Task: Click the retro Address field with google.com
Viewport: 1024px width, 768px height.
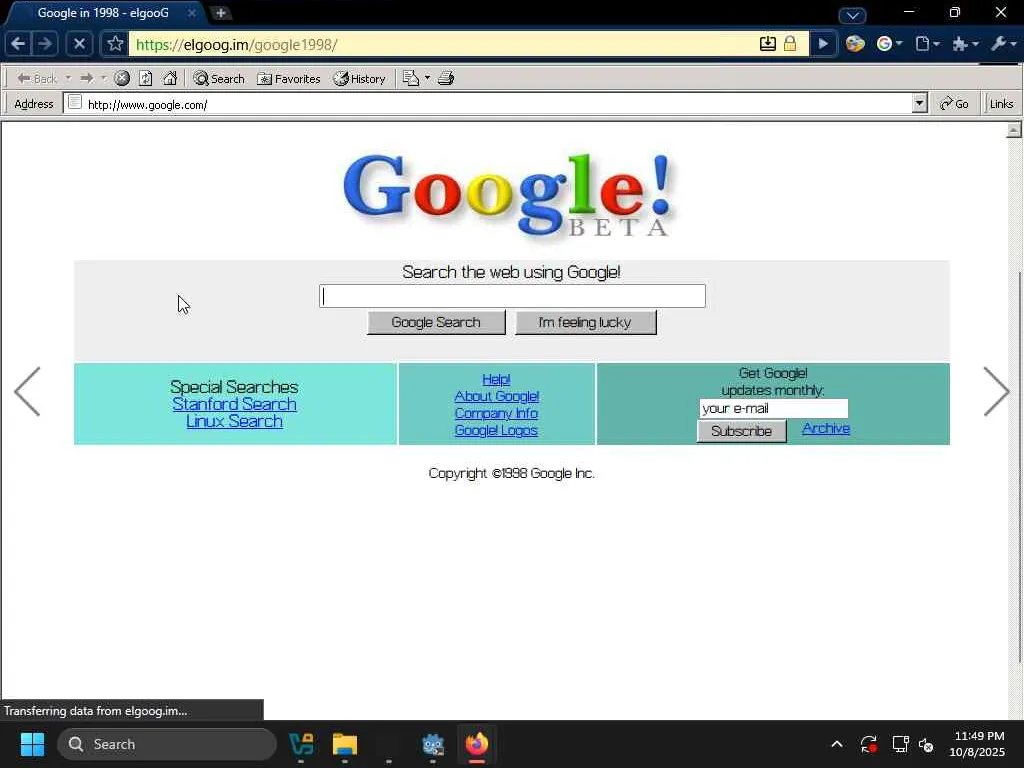Action: 496,104
